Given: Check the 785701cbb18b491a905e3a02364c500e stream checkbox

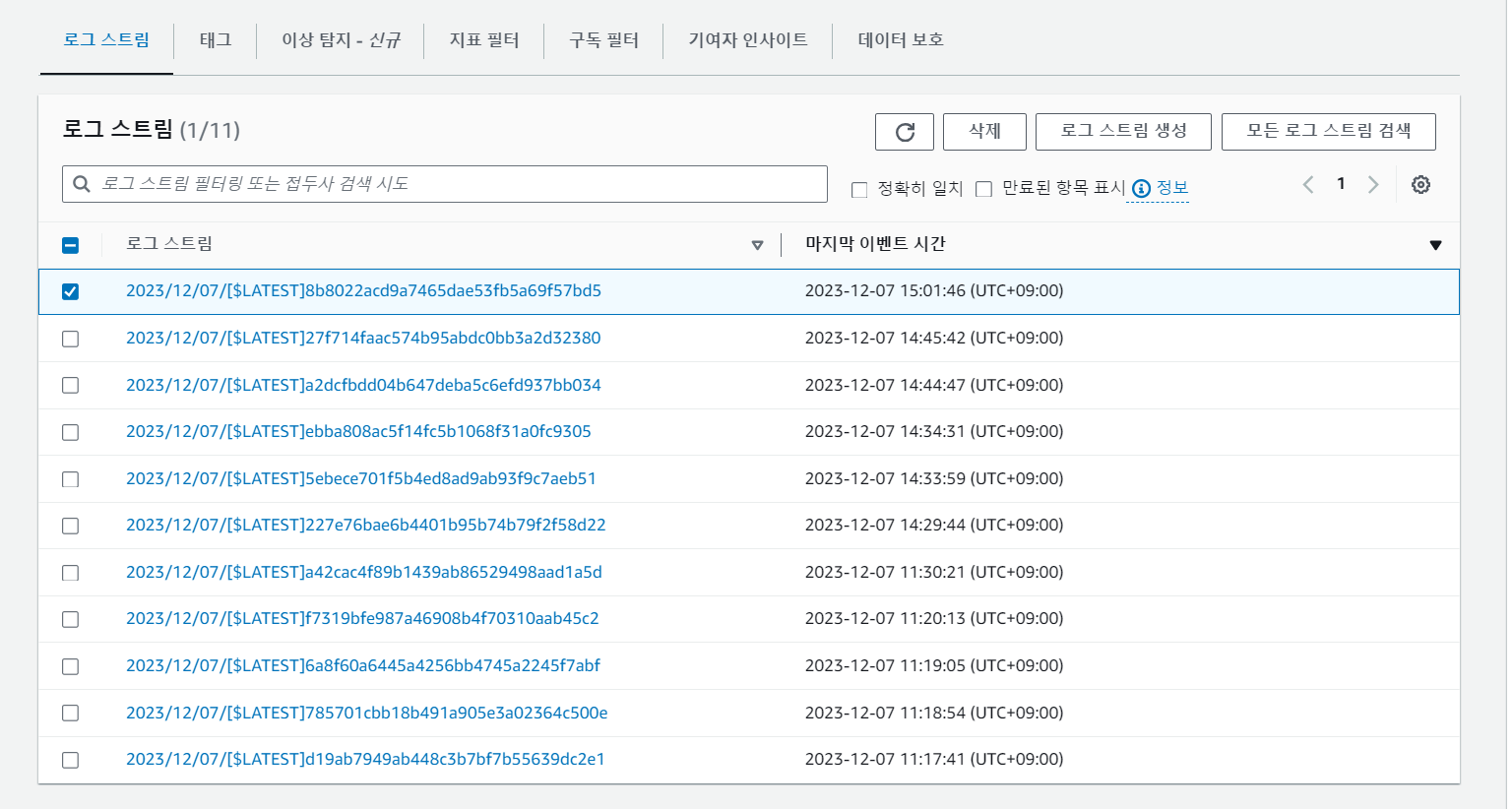Looking at the screenshot, I should pos(70,713).
